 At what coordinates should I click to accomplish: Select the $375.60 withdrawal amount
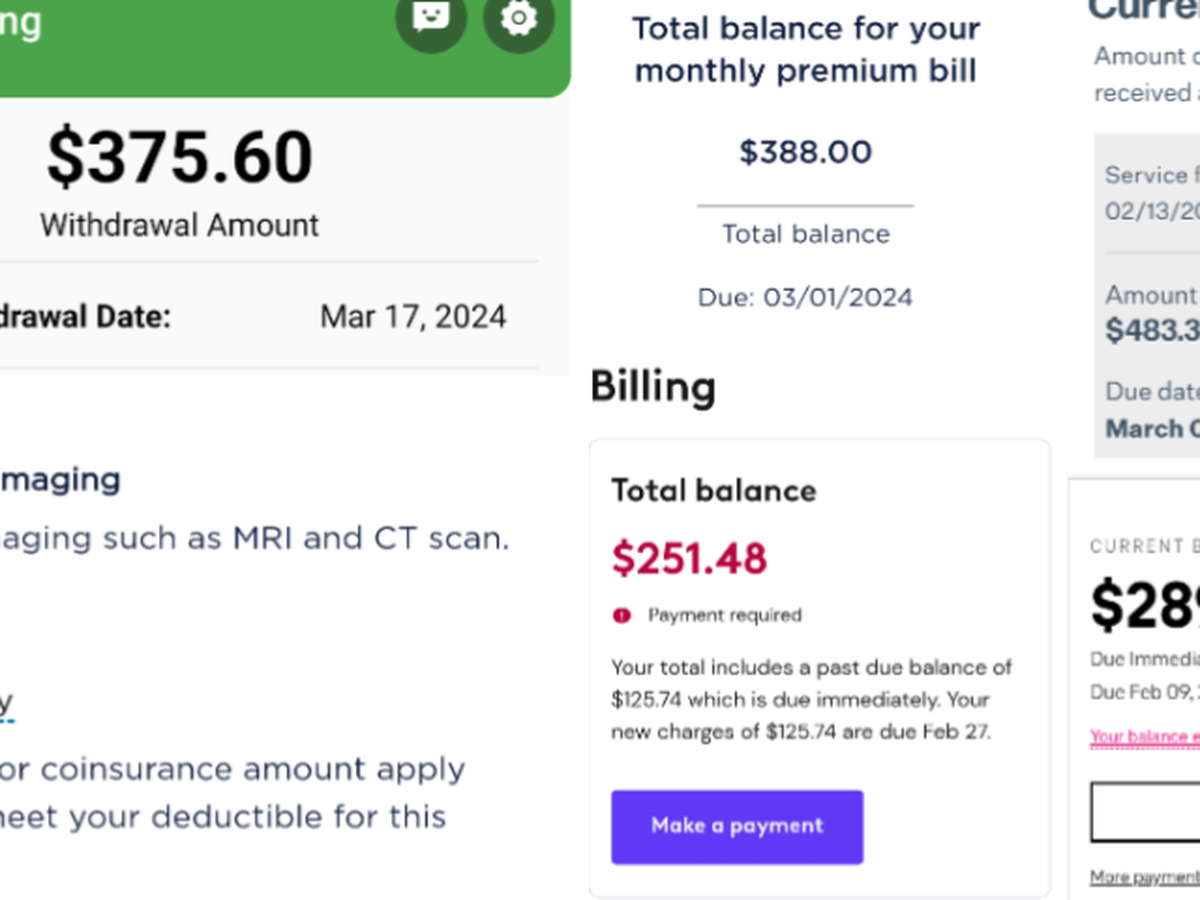pyautogui.click(x=180, y=158)
